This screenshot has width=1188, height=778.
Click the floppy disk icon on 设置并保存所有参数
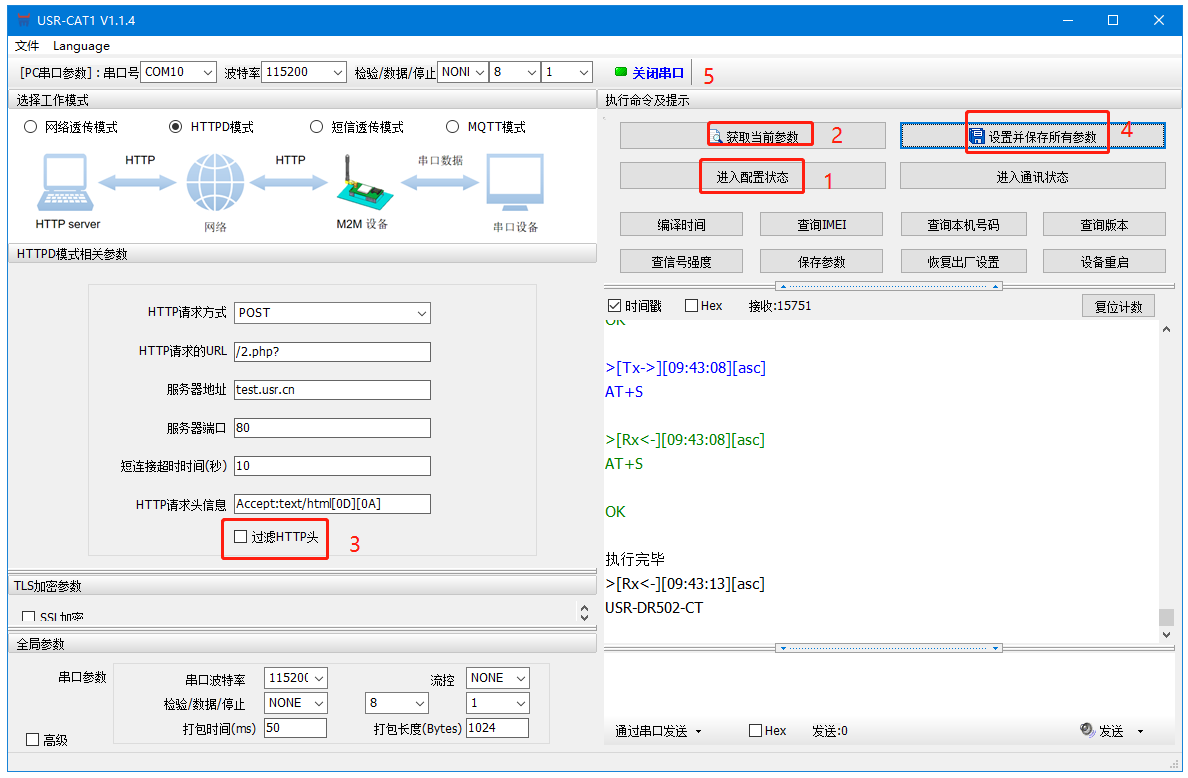(x=977, y=136)
